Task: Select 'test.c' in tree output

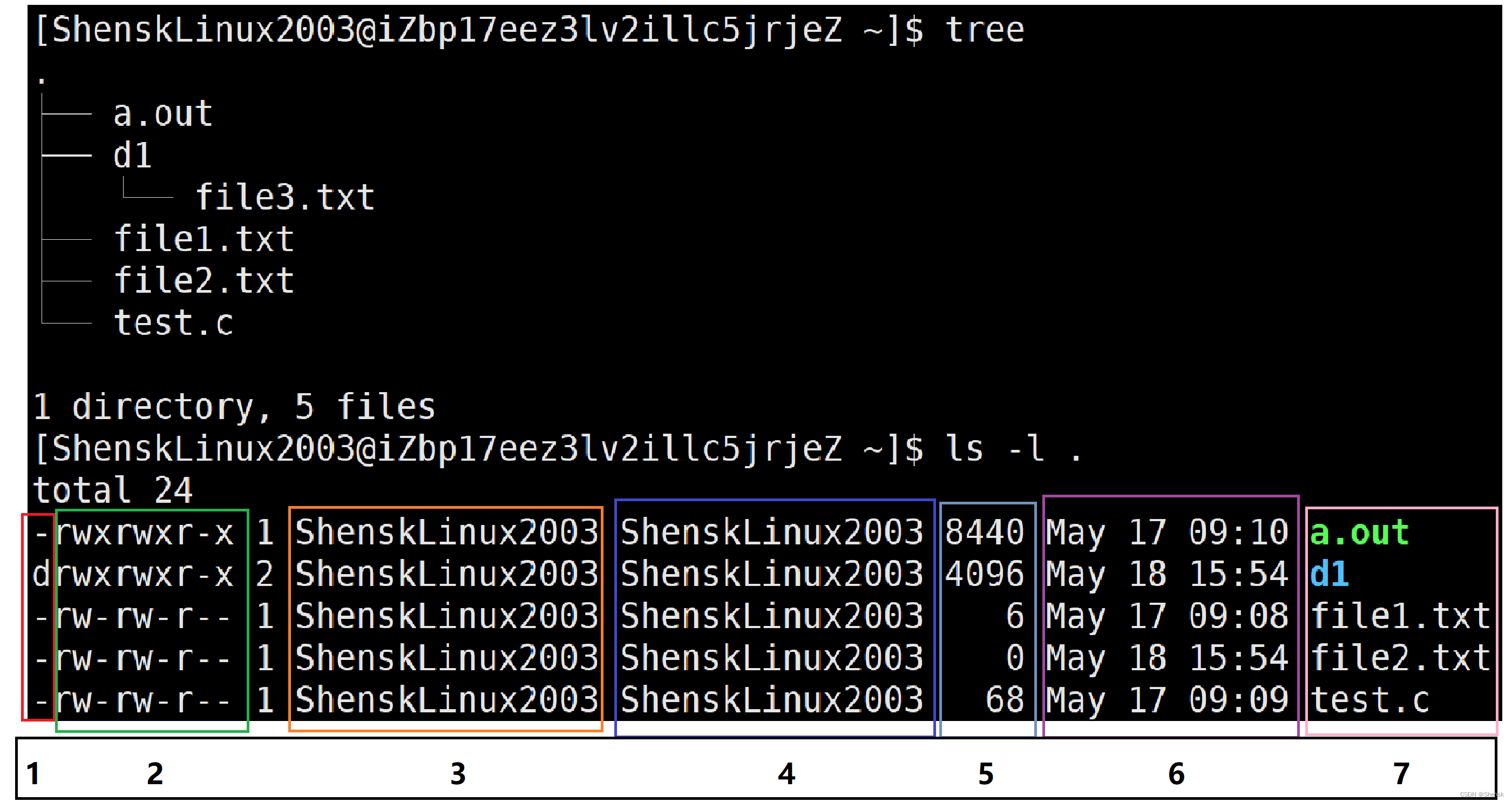Action: click(174, 323)
